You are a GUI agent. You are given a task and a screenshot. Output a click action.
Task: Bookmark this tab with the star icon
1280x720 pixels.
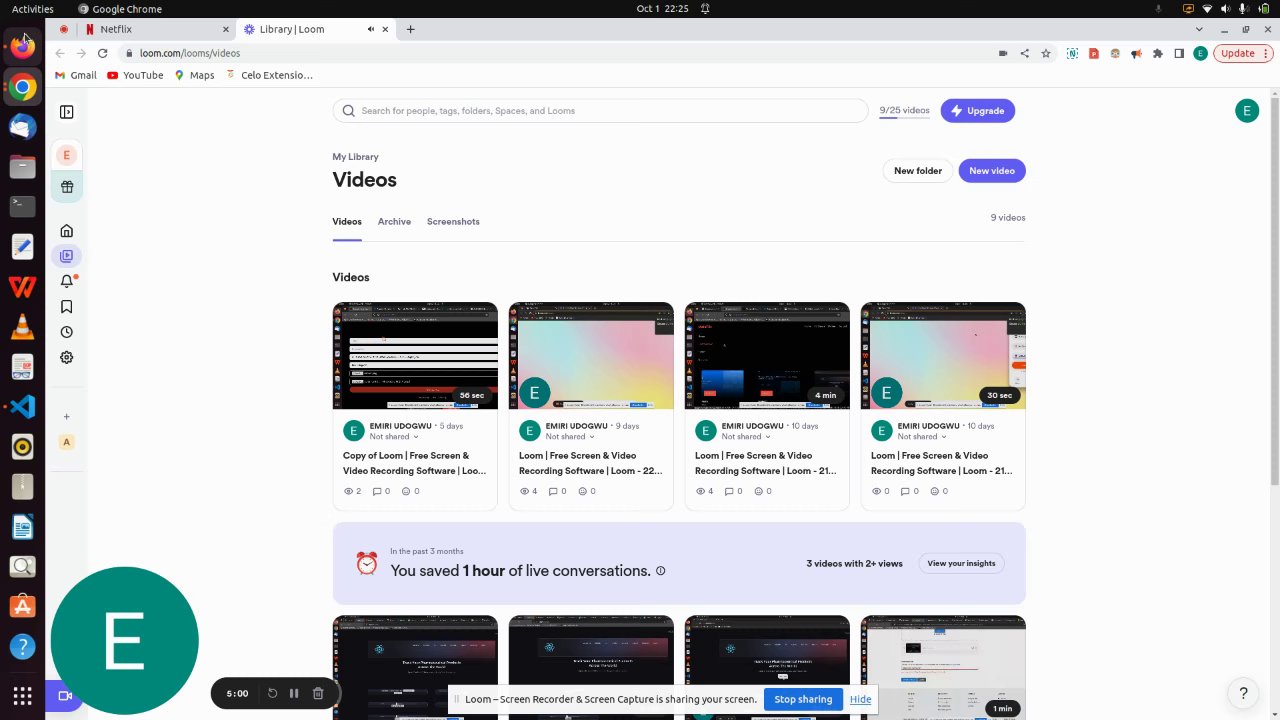tap(1046, 53)
